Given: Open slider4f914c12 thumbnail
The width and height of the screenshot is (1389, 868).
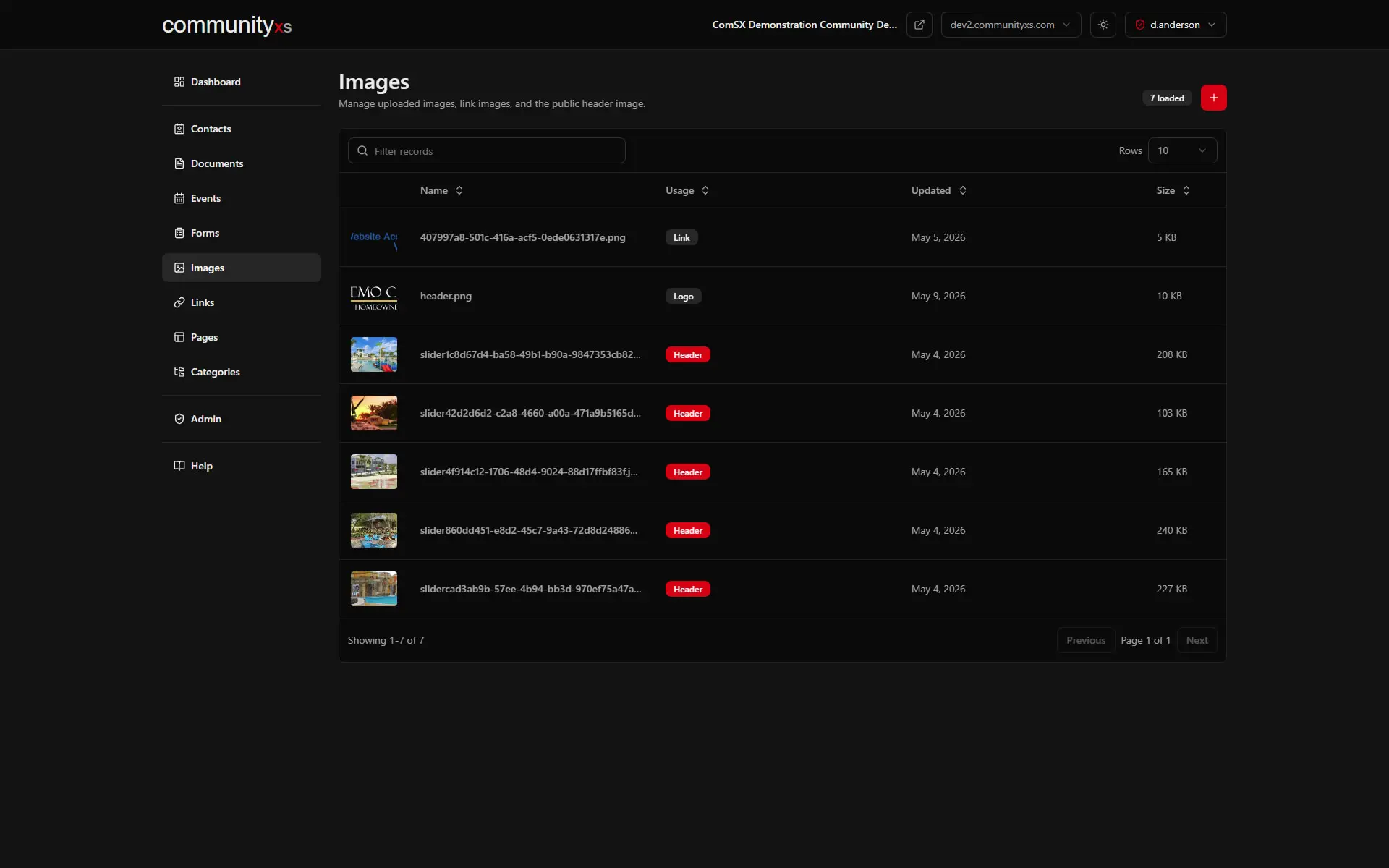Looking at the screenshot, I should pyautogui.click(x=374, y=472).
